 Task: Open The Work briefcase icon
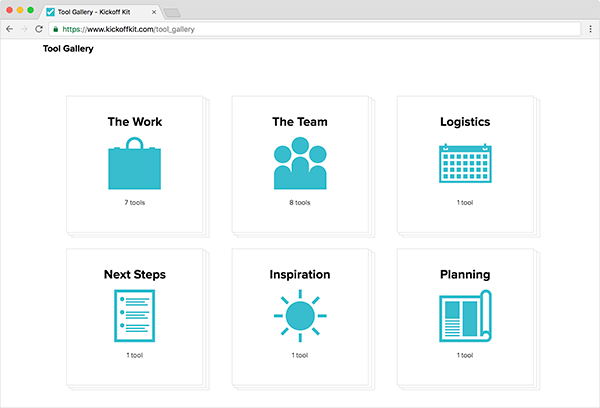point(135,163)
